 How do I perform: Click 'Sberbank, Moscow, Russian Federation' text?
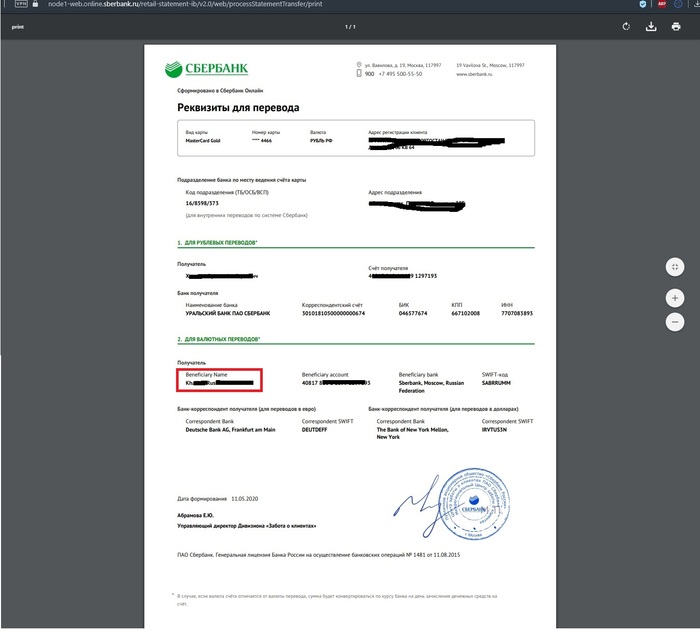[431, 387]
